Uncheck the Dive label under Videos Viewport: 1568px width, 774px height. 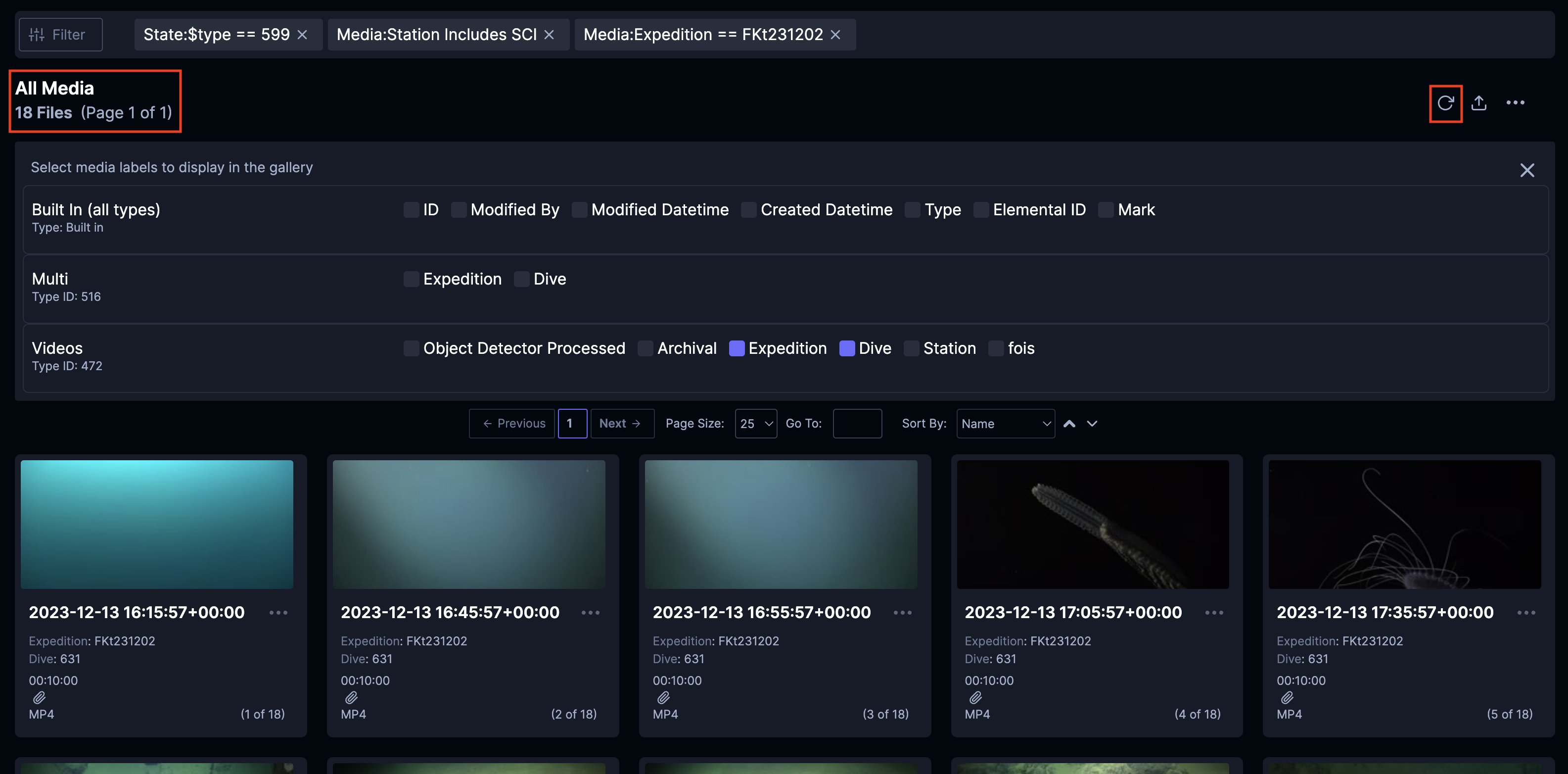tap(847, 348)
